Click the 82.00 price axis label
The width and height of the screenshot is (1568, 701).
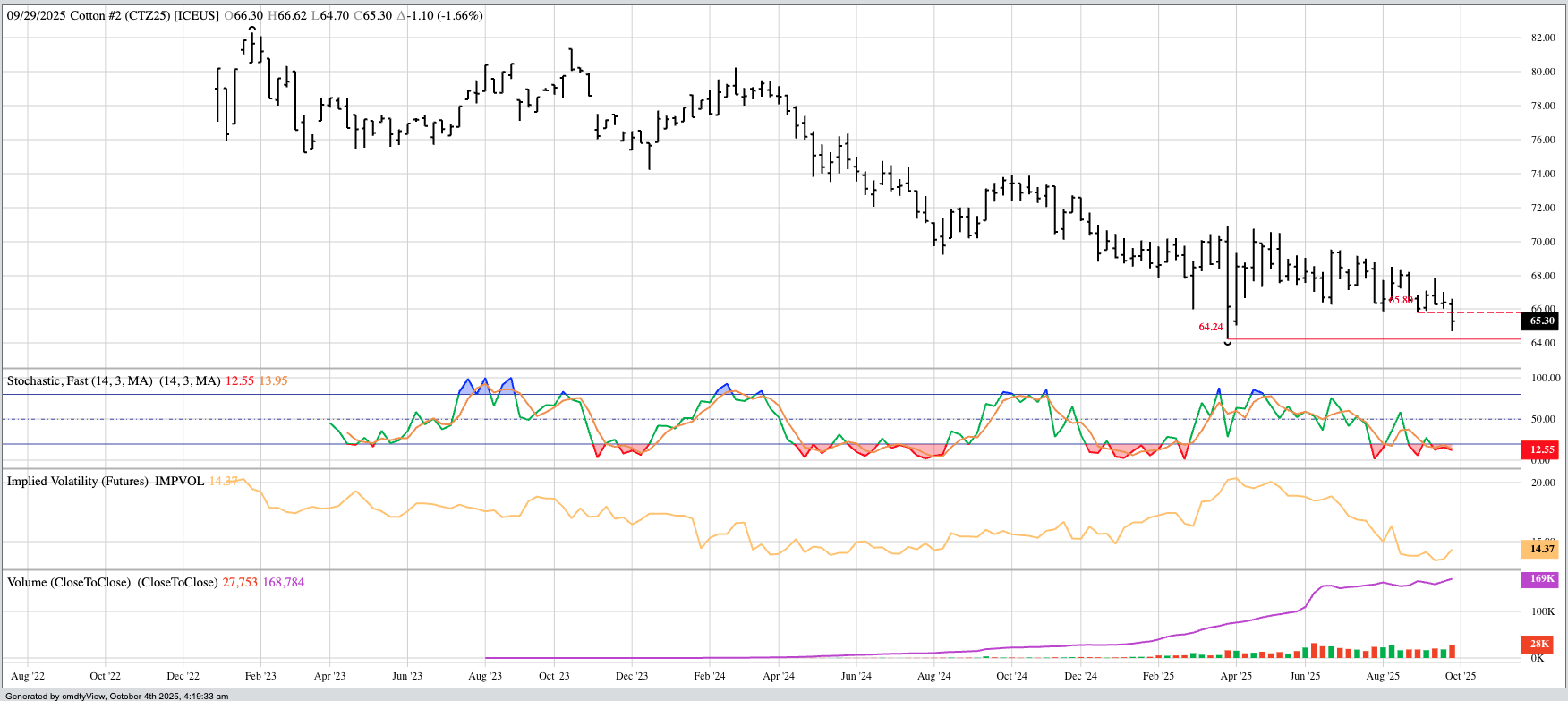(1542, 38)
